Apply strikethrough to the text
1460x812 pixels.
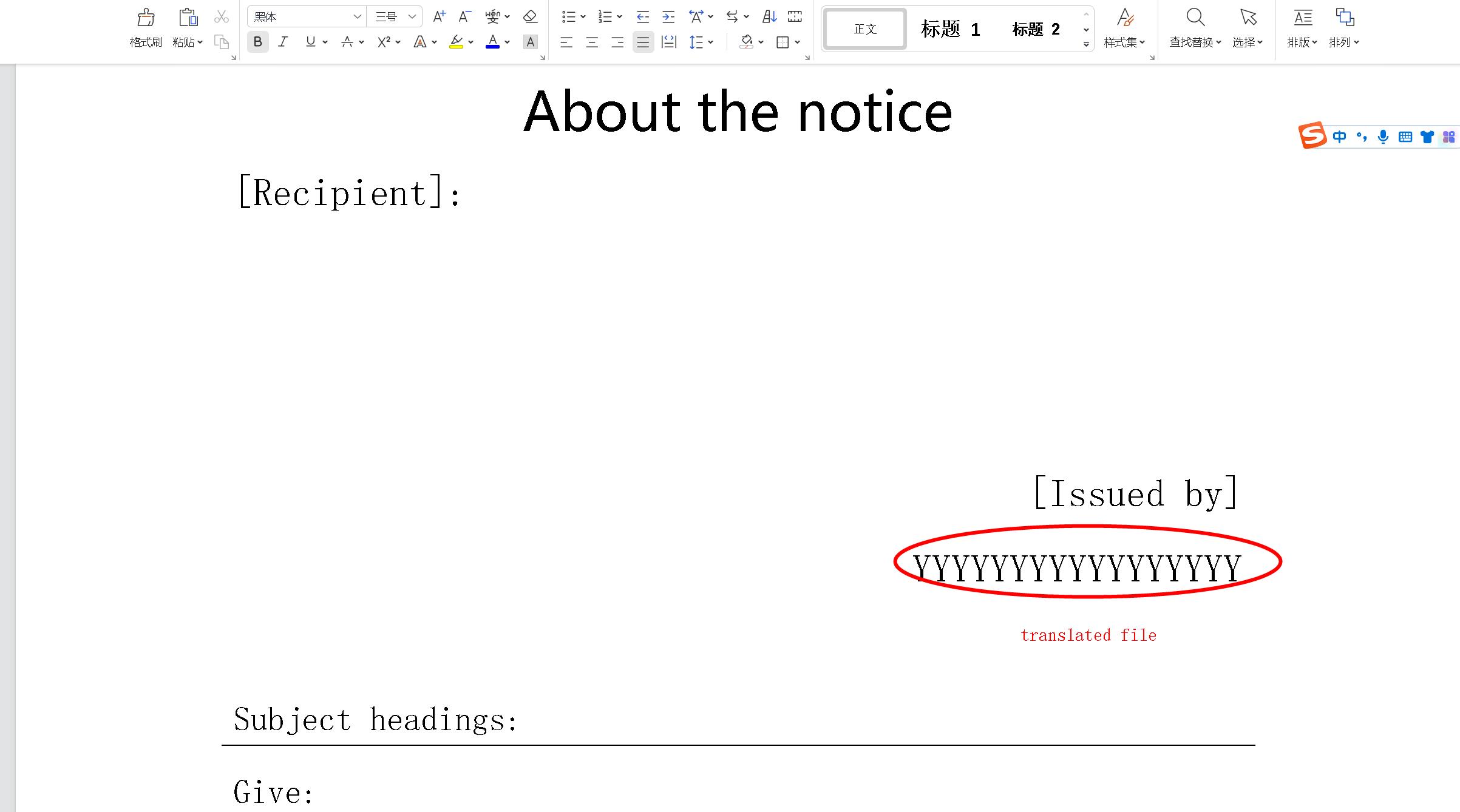pos(348,42)
